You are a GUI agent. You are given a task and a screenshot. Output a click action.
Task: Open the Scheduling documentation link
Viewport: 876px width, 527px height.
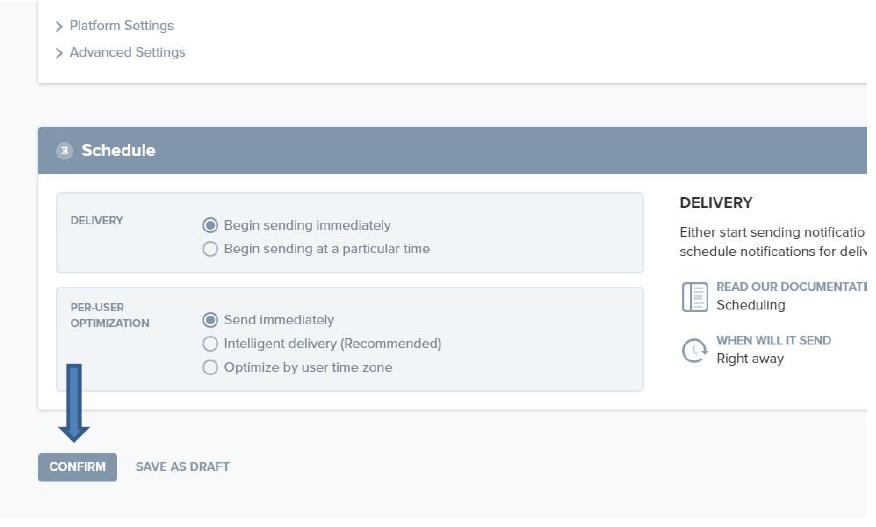click(x=751, y=305)
